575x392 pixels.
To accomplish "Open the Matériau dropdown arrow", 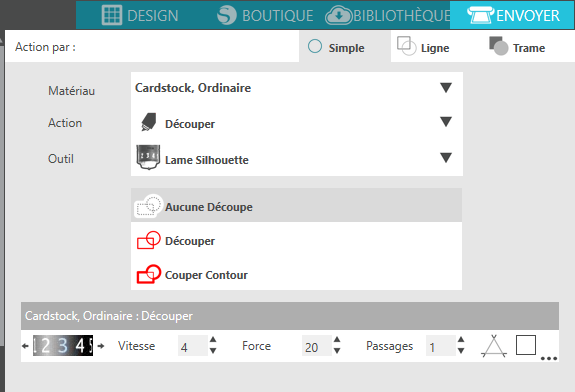I will (446, 88).
